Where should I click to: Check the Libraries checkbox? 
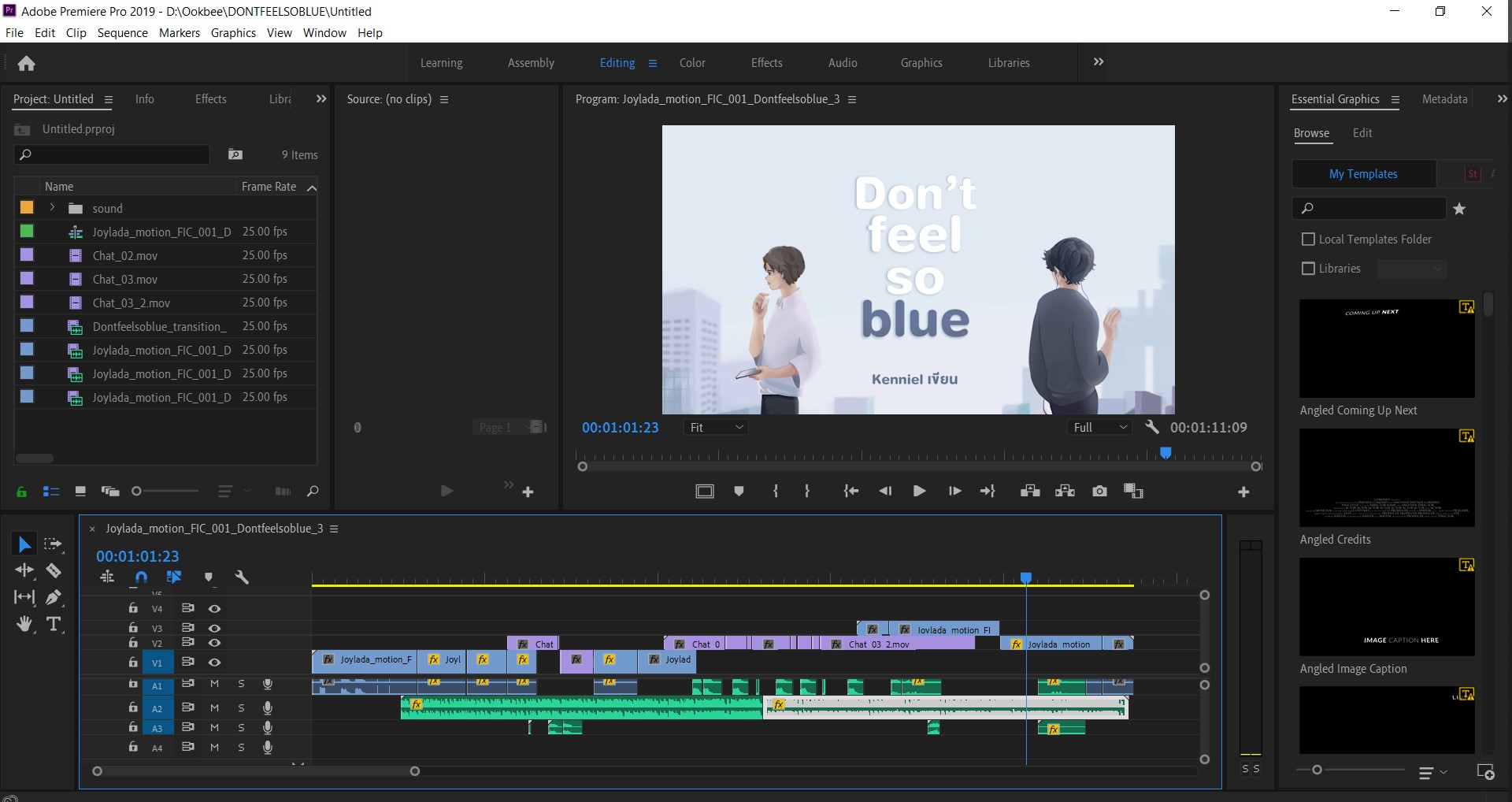1309,269
